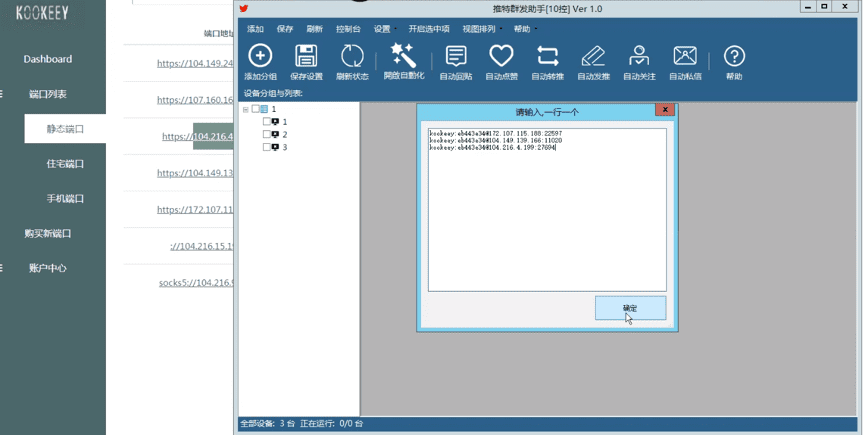Screen dimensions: 866x435
Task: Click the 开启选中项 menu item
Action: pyautogui.click(x=429, y=29)
